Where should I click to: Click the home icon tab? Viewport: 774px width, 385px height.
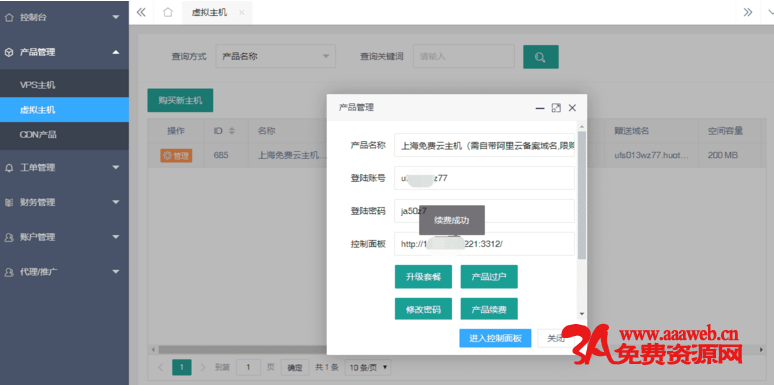tap(168, 12)
